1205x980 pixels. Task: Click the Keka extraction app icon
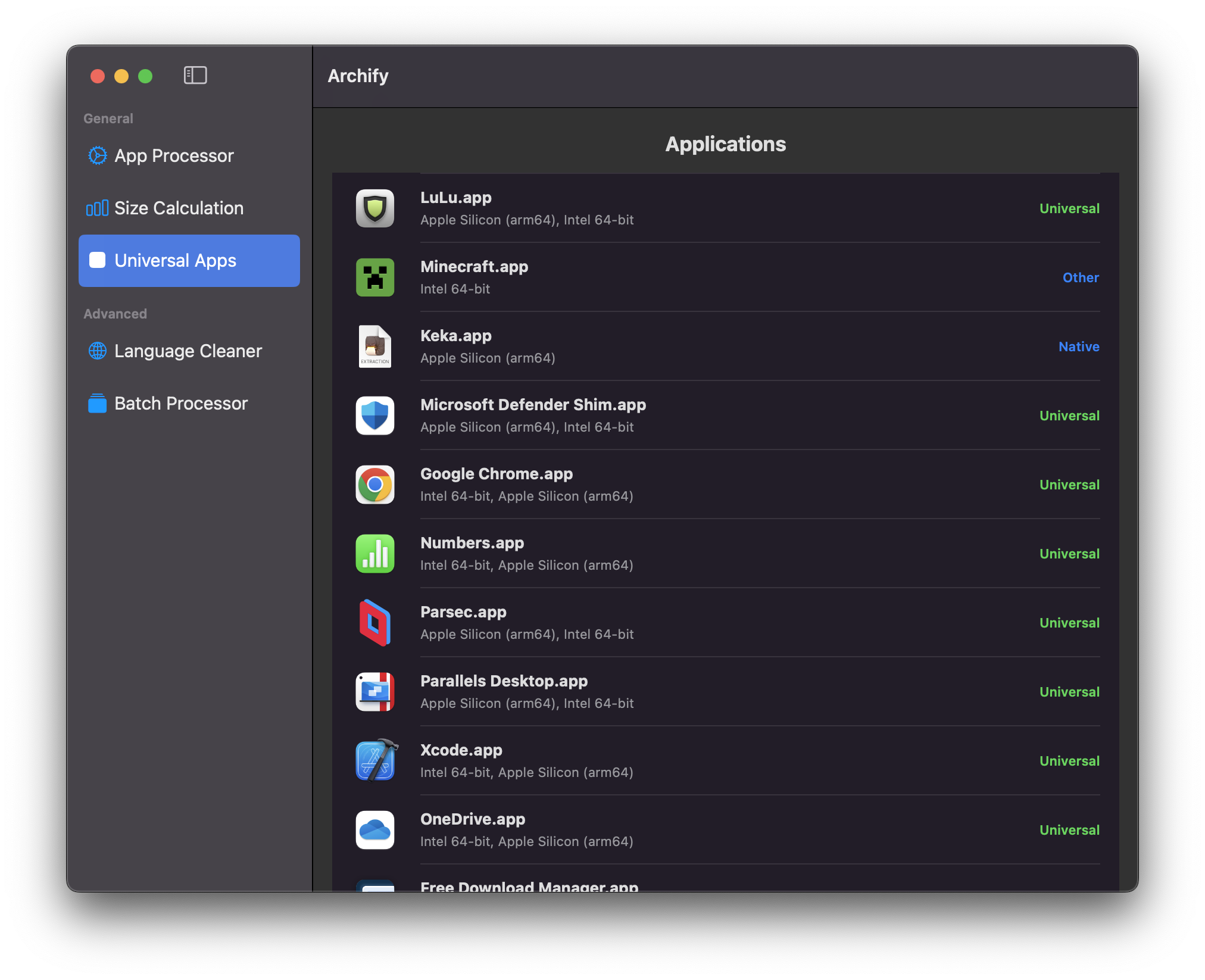375,347
